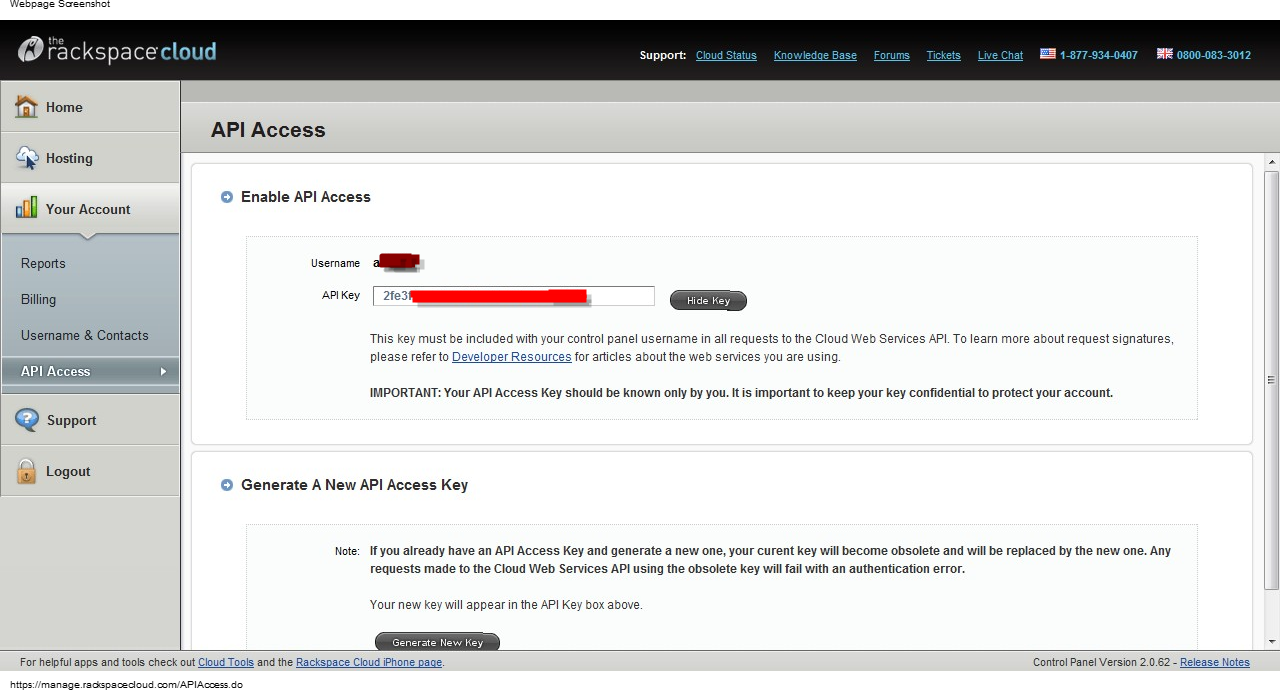This screenshot has width=1280, height=691.
Task: Open the Hosting menu item
Action: tap(90, 158)
